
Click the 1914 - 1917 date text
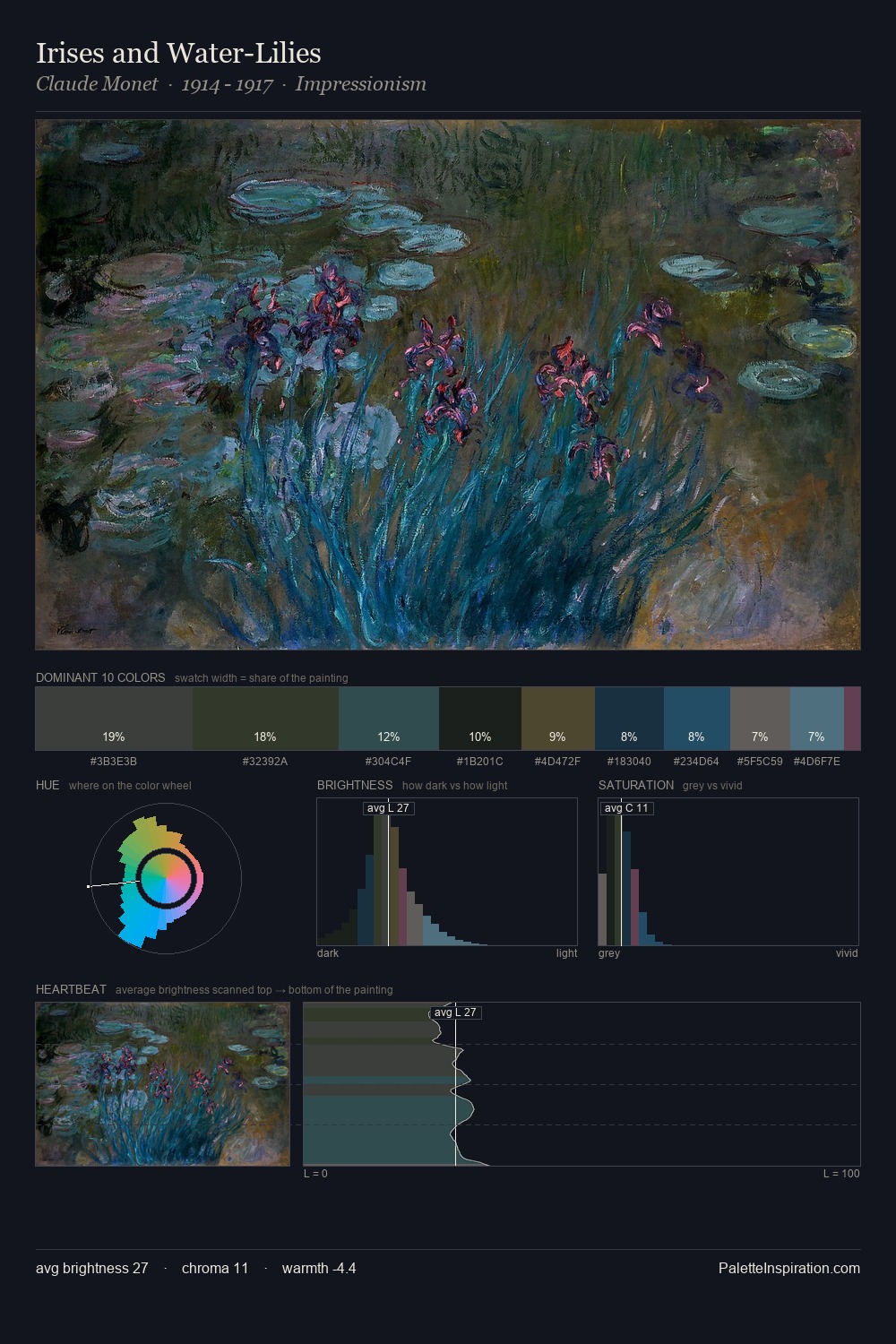227,84
